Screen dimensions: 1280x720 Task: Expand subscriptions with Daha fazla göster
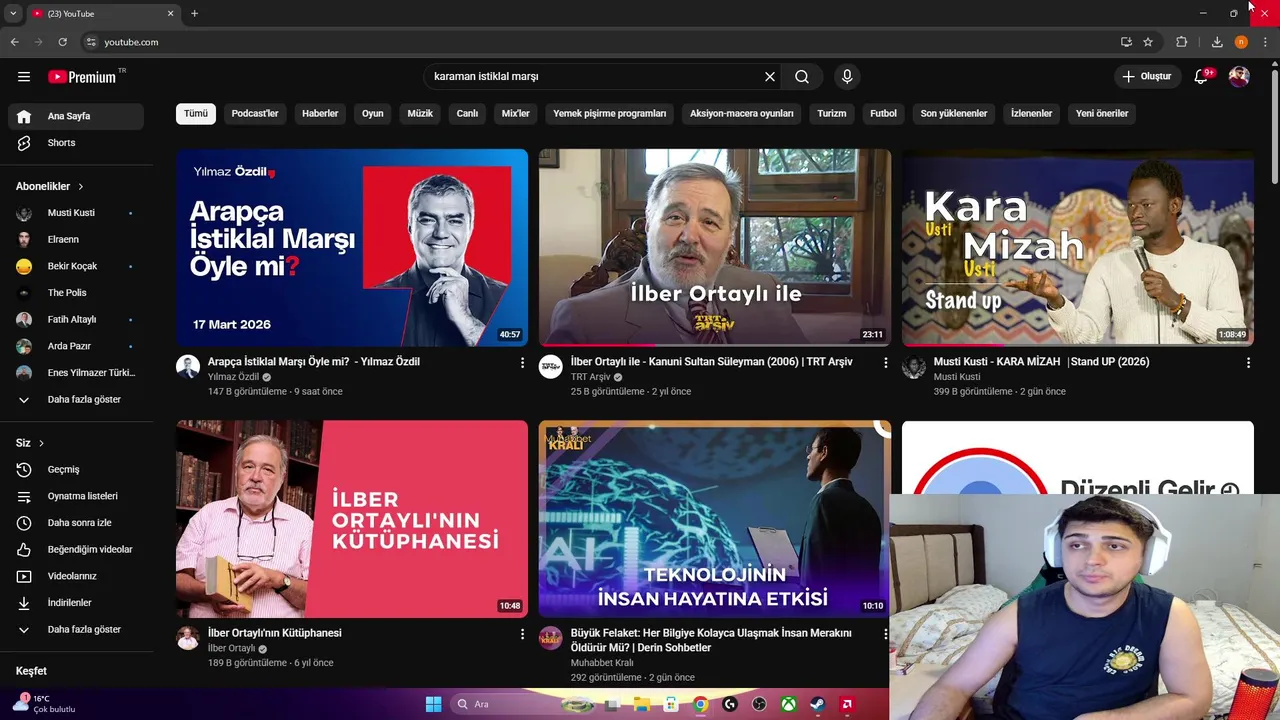[x=76, y=400]
